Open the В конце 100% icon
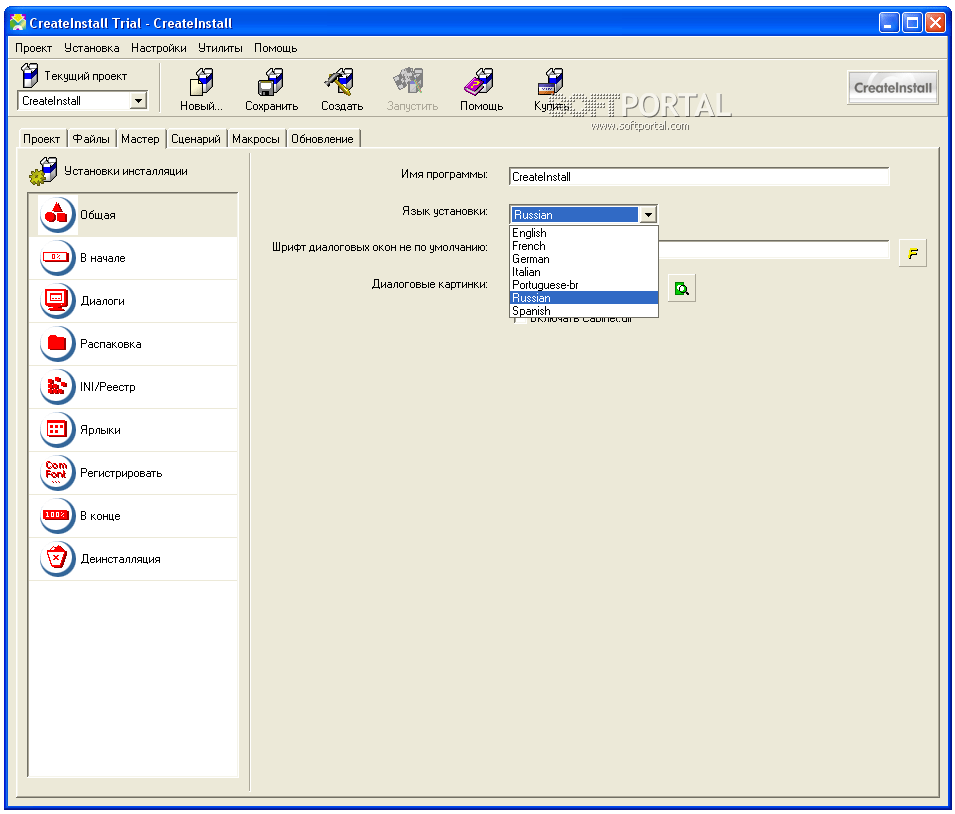The width and height of the screenshot is (955, 814). [57, 515]
